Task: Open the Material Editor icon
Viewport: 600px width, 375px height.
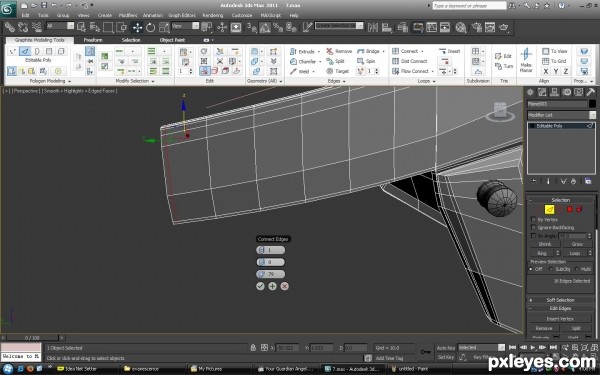Action: [461, 28]
